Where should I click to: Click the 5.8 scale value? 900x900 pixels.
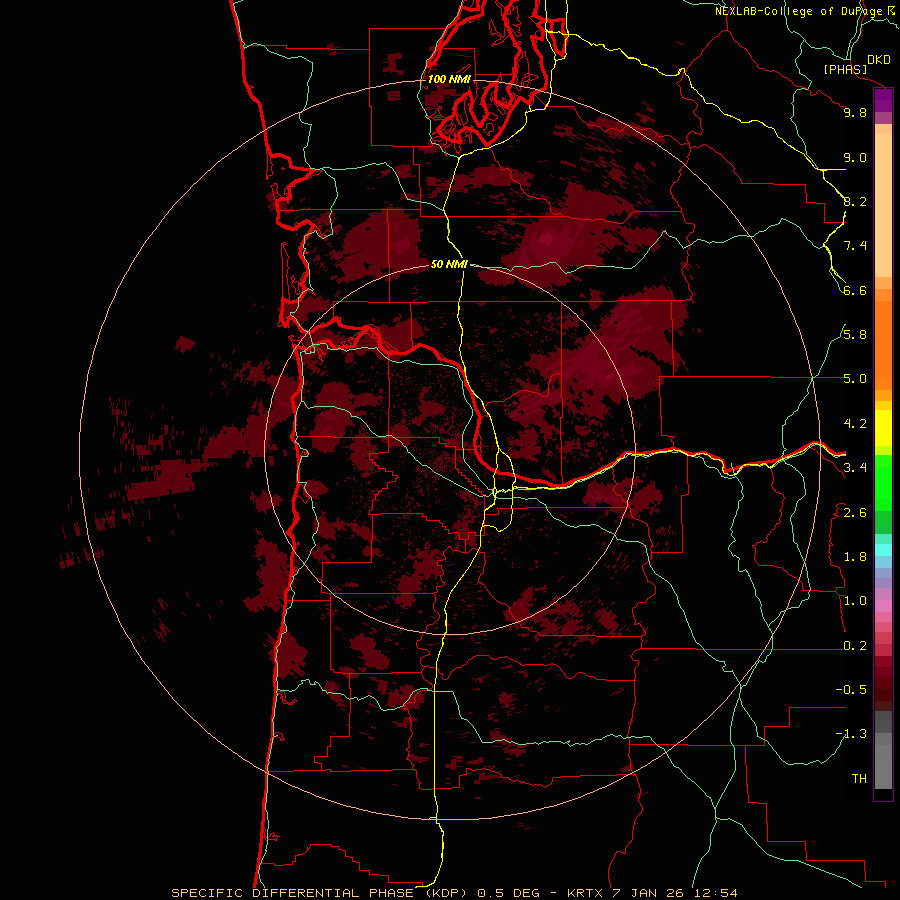pyautogui.click(x=855, y=335)
